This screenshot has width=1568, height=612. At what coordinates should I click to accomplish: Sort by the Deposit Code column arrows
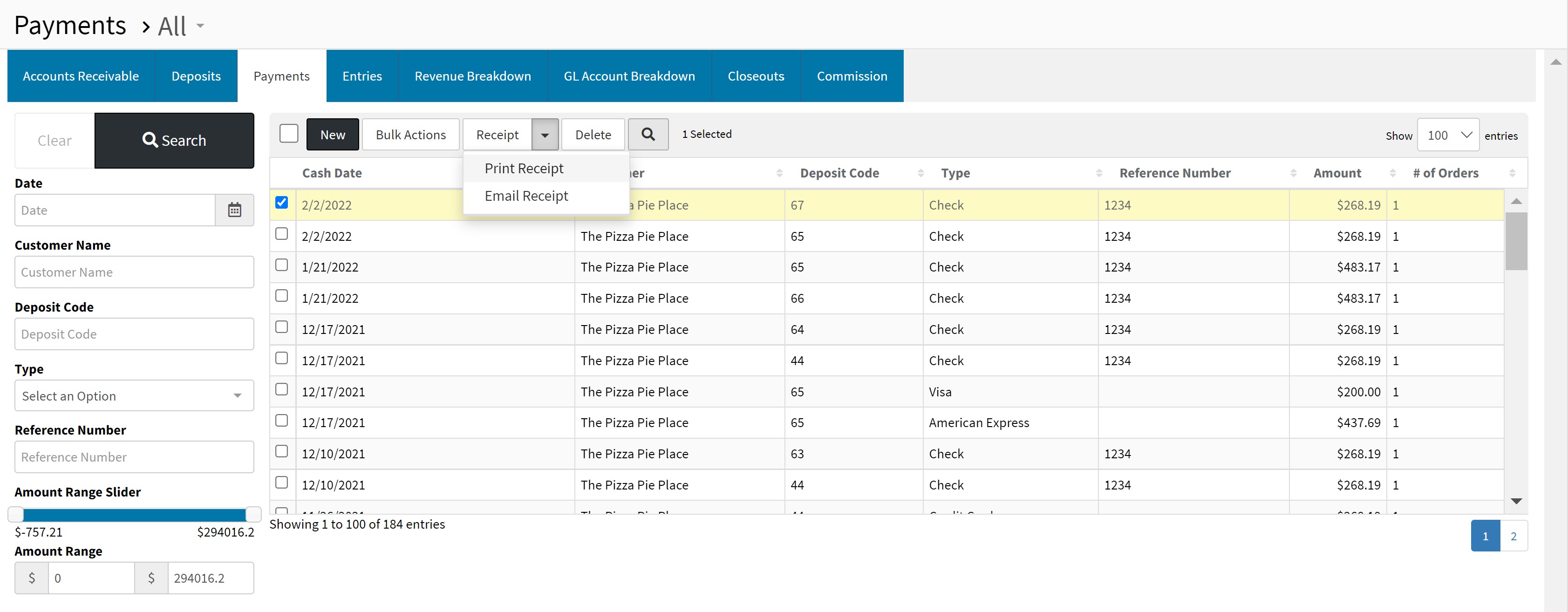(920, 173)
